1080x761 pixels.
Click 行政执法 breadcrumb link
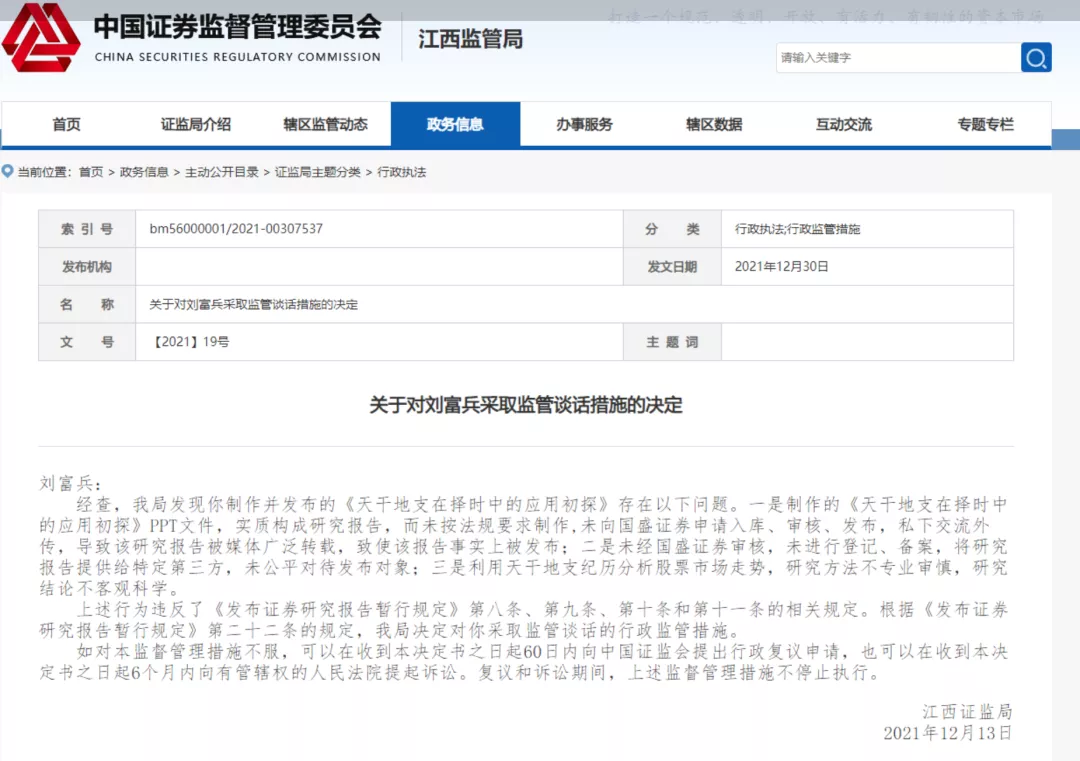click(x=402, y=172)
